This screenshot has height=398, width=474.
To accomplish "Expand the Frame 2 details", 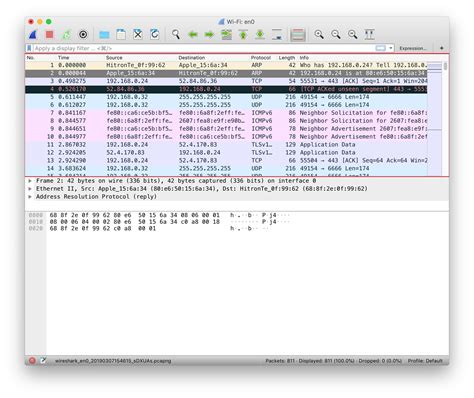I will [x=30, y=181].
